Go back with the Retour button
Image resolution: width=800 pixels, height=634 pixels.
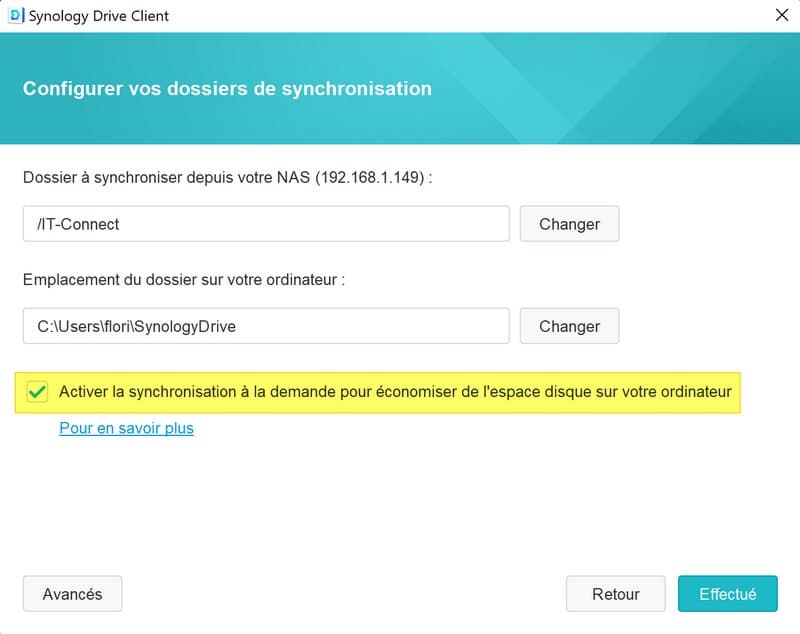(615, 594)
